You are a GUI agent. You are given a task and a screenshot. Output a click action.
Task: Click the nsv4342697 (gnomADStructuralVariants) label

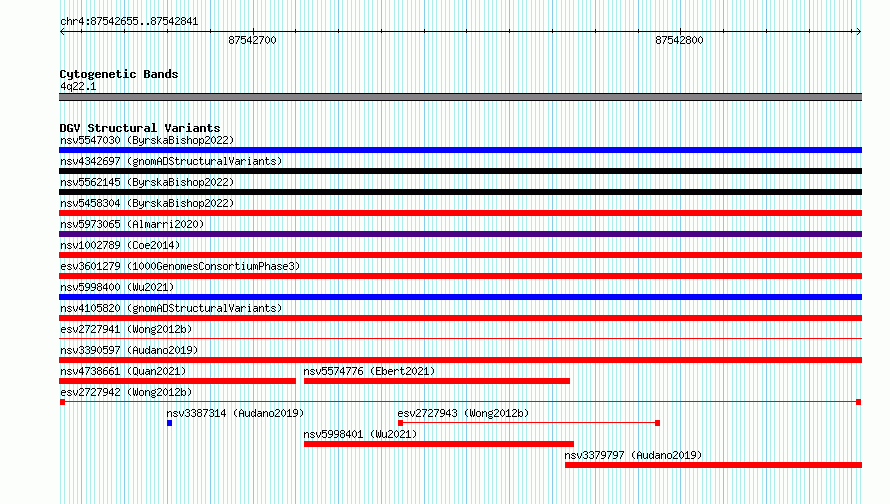coord(171,161)
